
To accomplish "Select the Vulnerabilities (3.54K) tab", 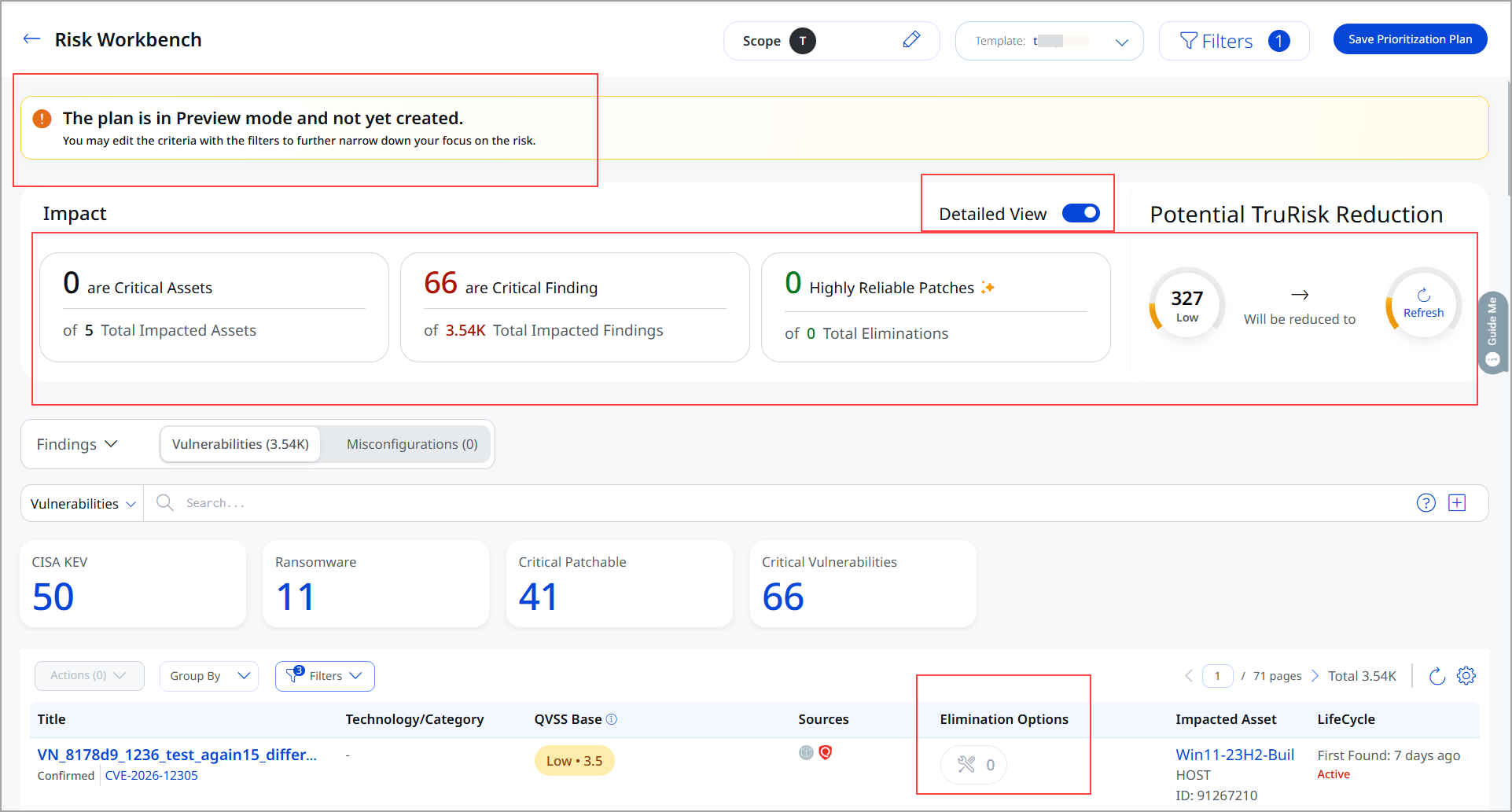I will pos(241,444).
